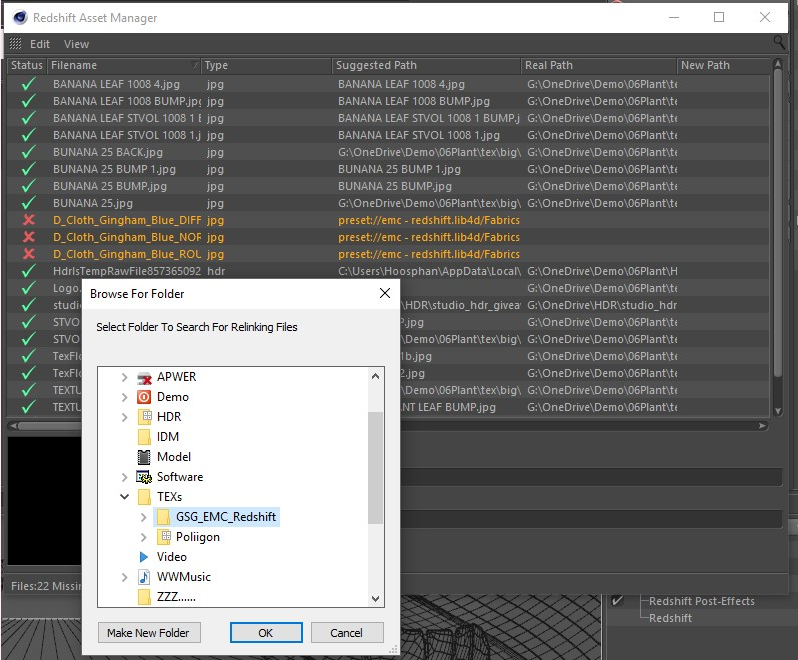Click the Poliigon folder icon

point(163,537)
